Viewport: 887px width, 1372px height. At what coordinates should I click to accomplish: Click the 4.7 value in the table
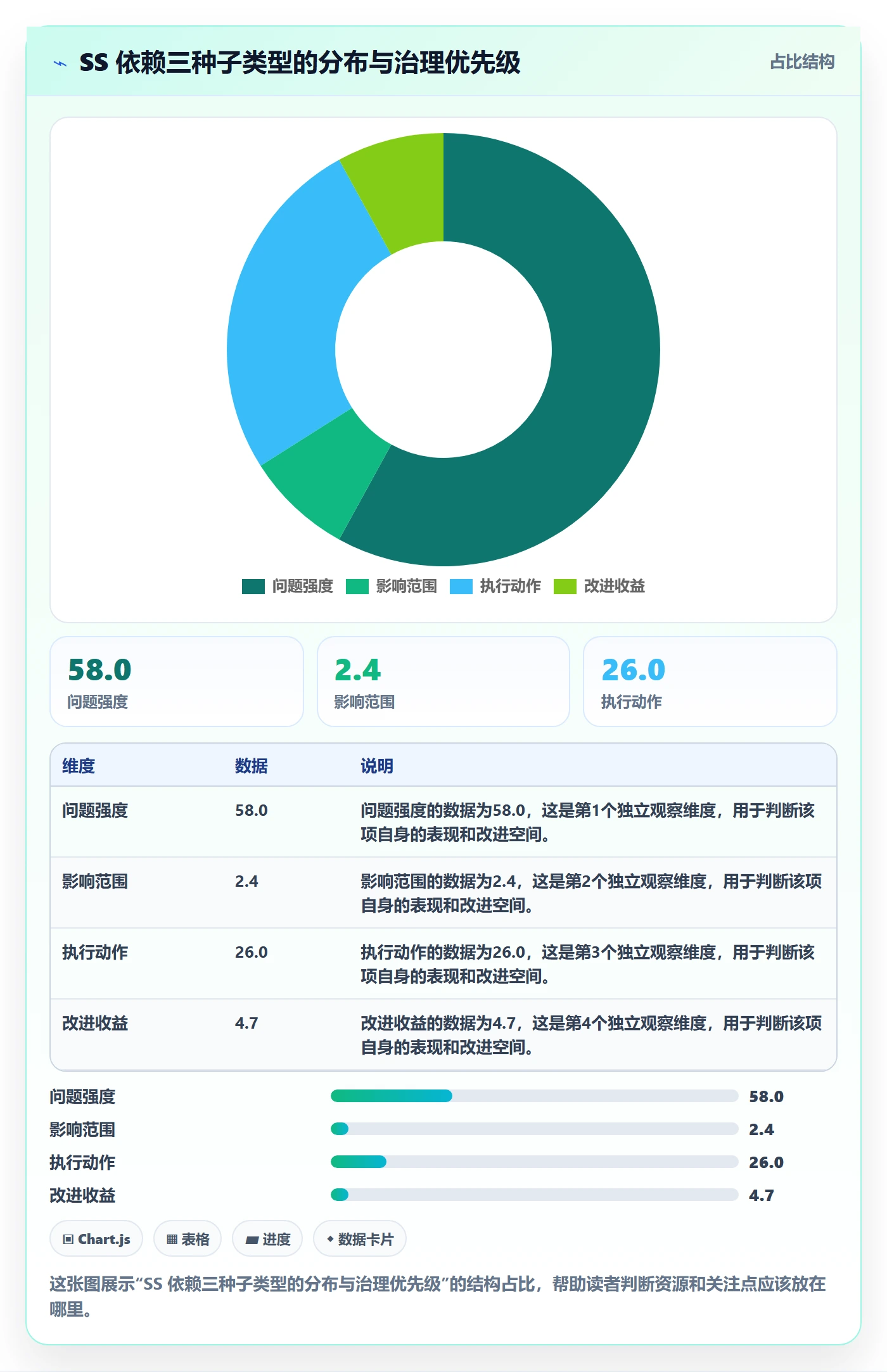(246, 1023)
